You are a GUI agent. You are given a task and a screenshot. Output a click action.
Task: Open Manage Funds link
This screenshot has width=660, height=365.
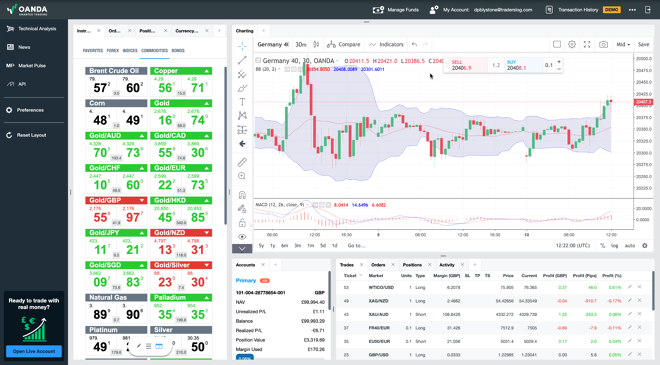click(x=396, y=10)
